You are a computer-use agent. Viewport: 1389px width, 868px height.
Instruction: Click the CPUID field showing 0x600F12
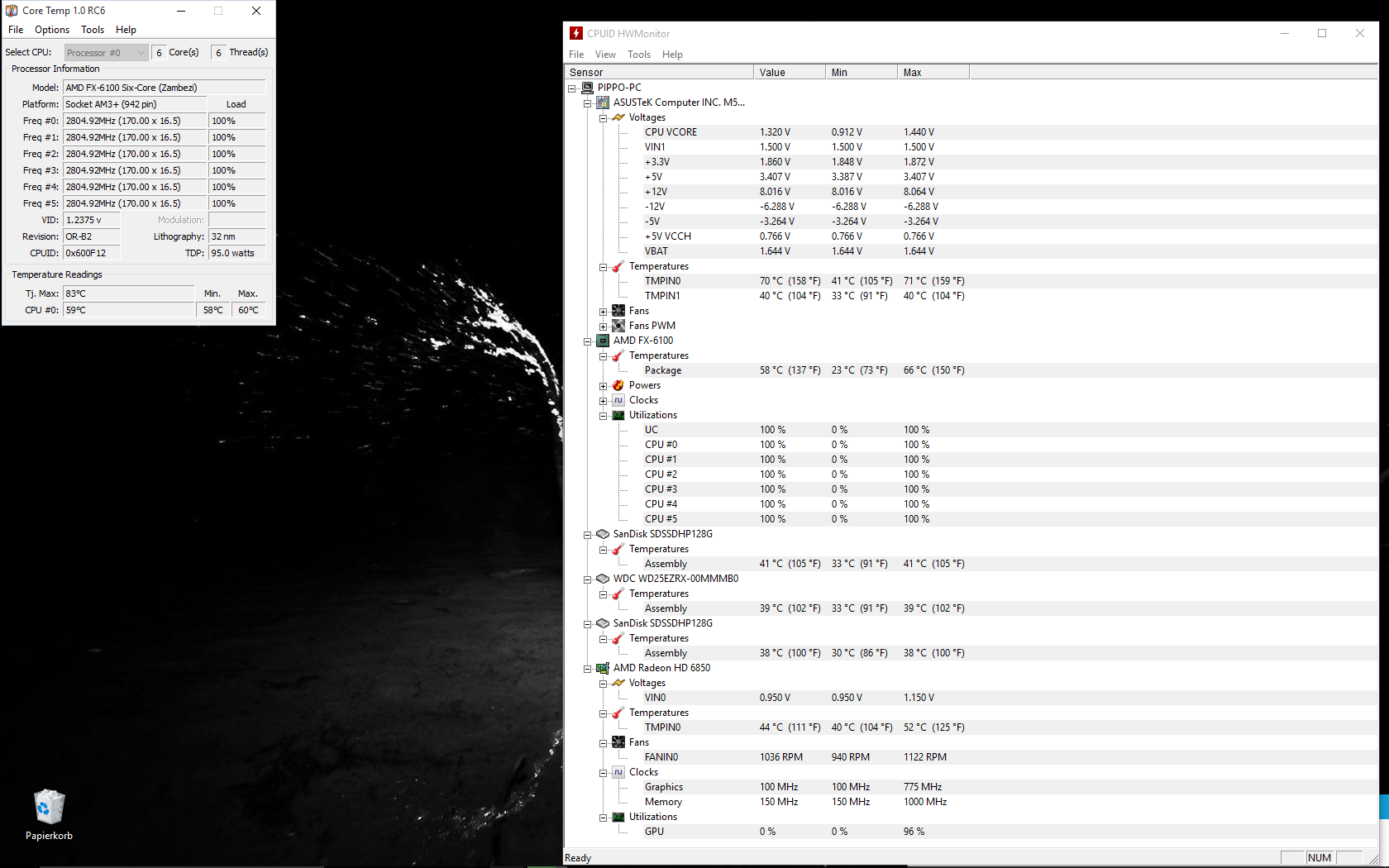click(x=92, y=253)
